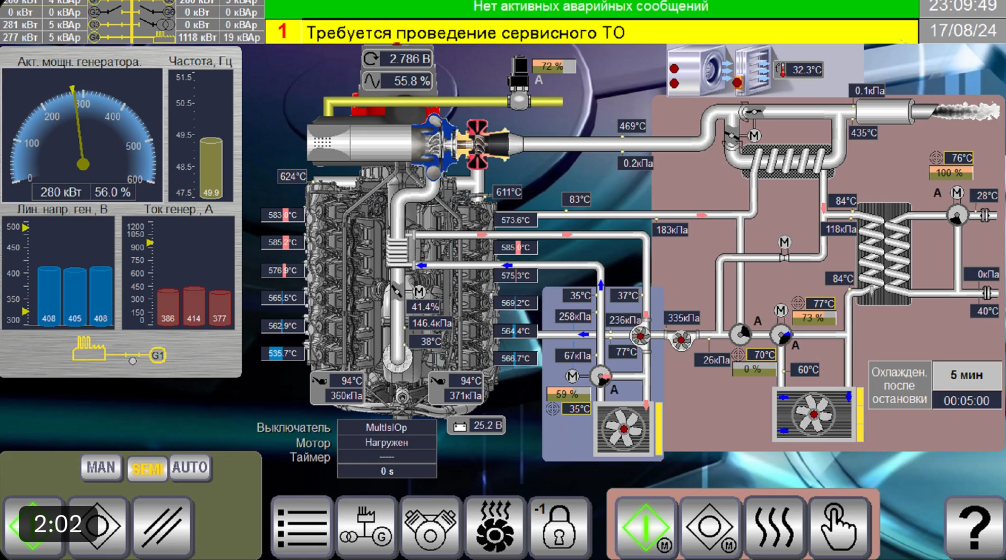
Task: Select MAN operating mode
Action: point(101,468)
